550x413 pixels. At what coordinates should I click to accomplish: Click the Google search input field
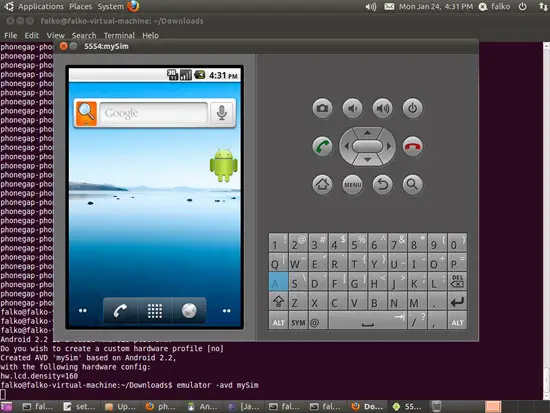(x=153, y=113)
